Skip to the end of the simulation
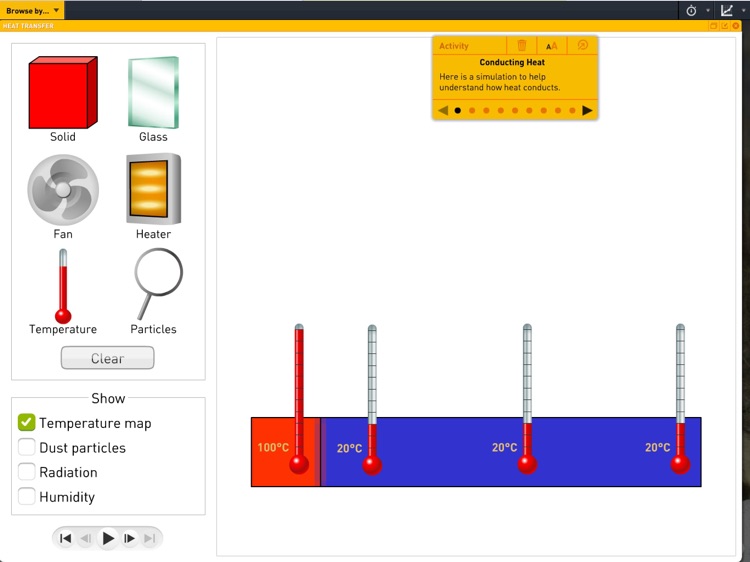Viewport: 750px width, 562px height. (150, 539)
